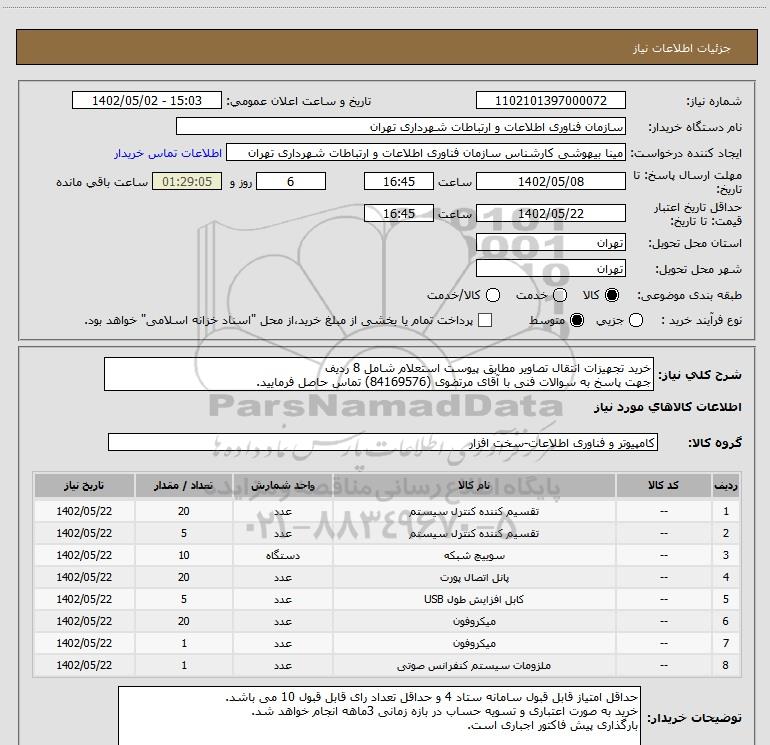Click the request creator field مینا بیهوشی
The width and height of the screenshot is (770, 745).
[426, 153]
